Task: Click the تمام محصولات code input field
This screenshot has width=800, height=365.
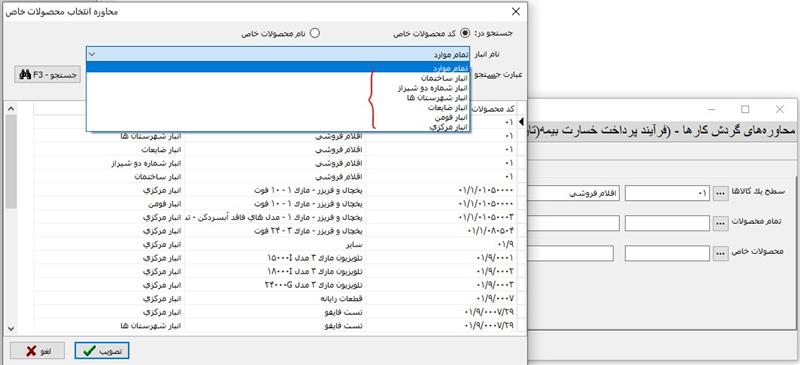Action: (x=667, y=224)
